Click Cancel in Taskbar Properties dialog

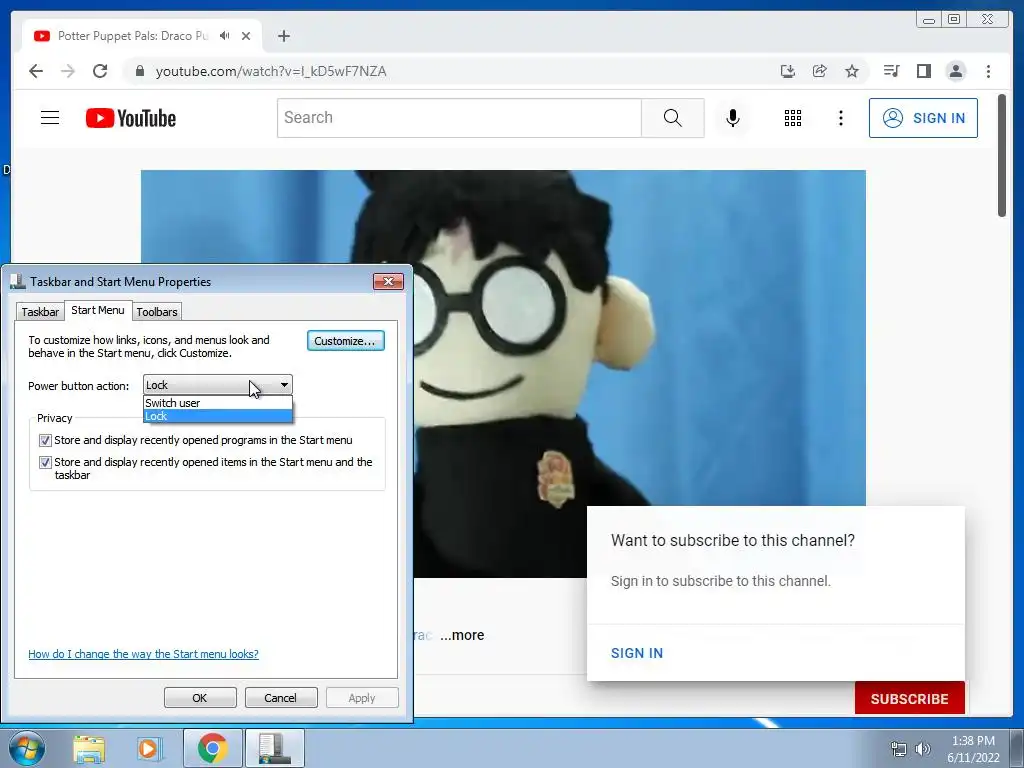point(281,697)
